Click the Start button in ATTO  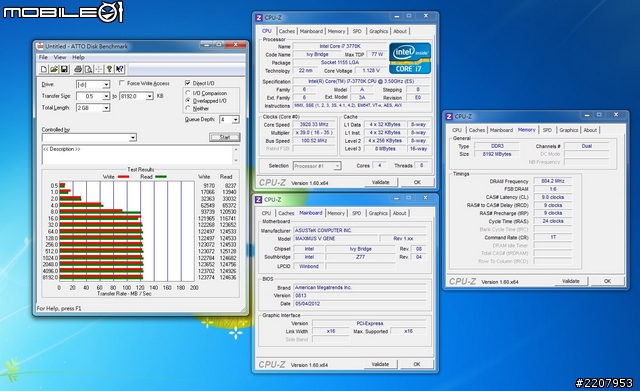pyautogui.click(x=224, y=137)
